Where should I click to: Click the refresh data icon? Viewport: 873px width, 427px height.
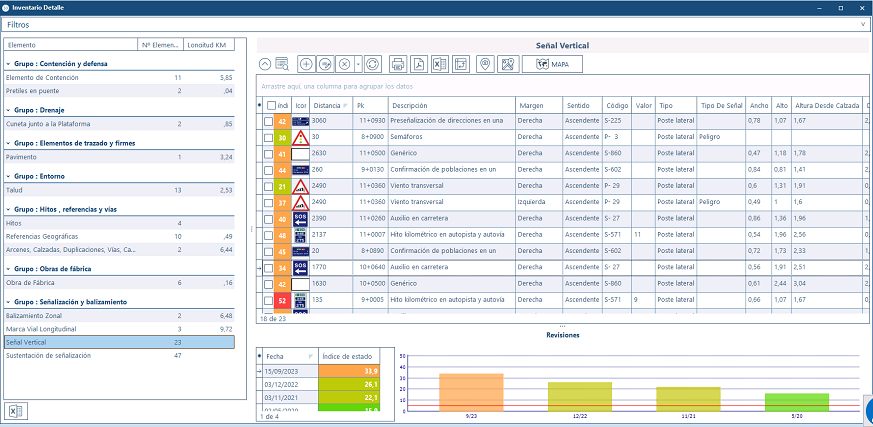(x=372, y=64)
